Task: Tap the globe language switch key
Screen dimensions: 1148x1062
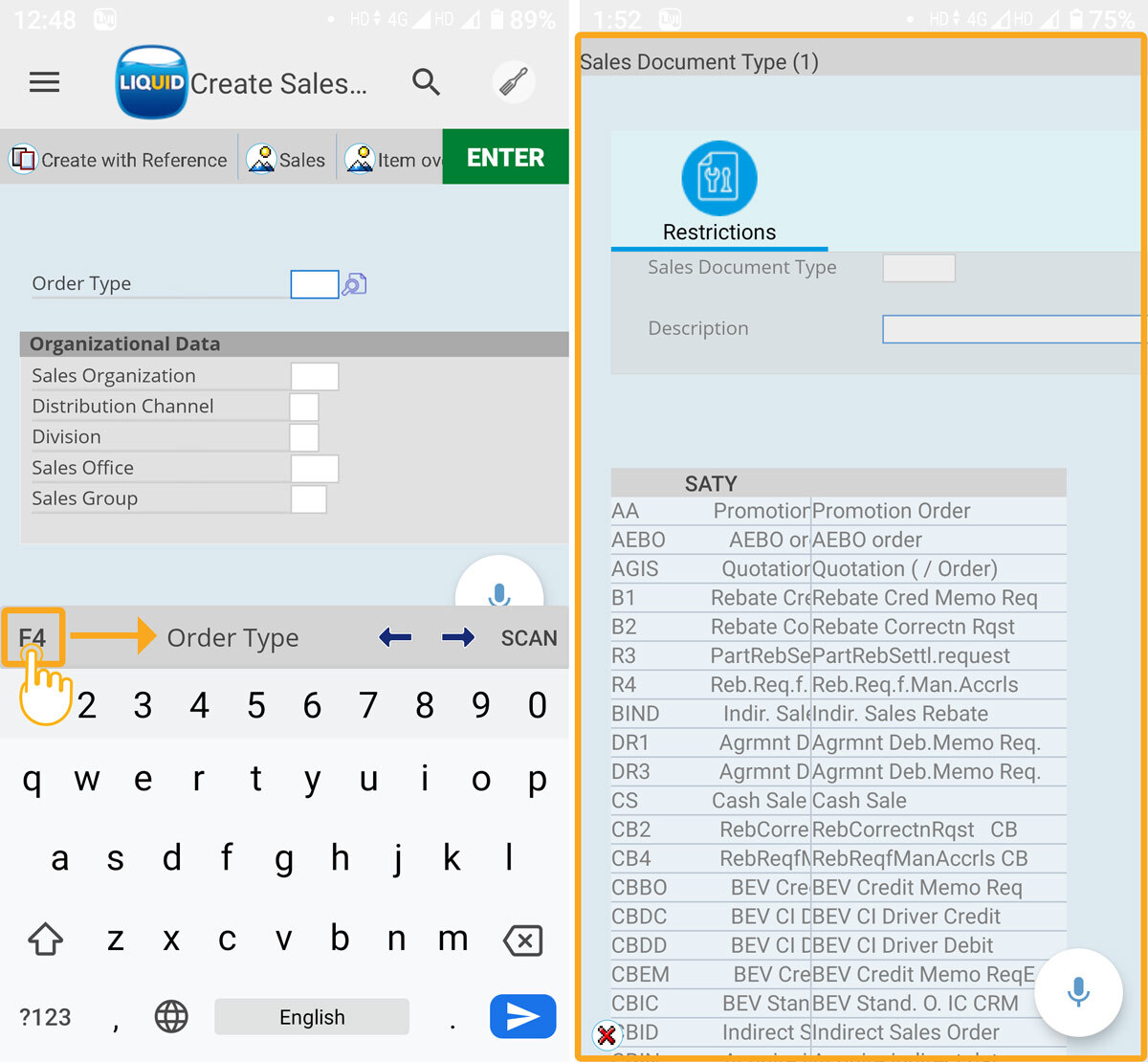Action: pos(171,1017)
